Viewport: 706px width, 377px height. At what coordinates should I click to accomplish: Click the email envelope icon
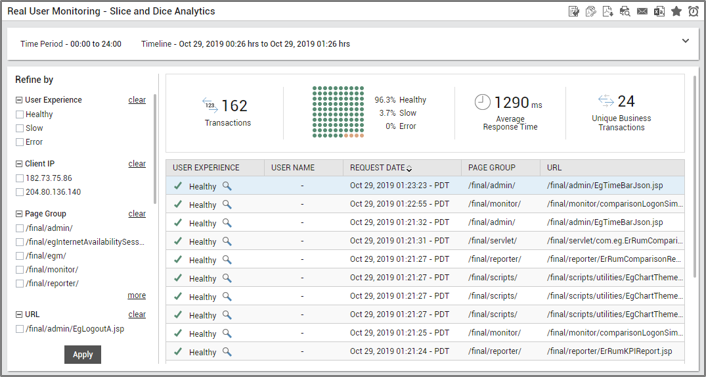click(x=642, y=12)
